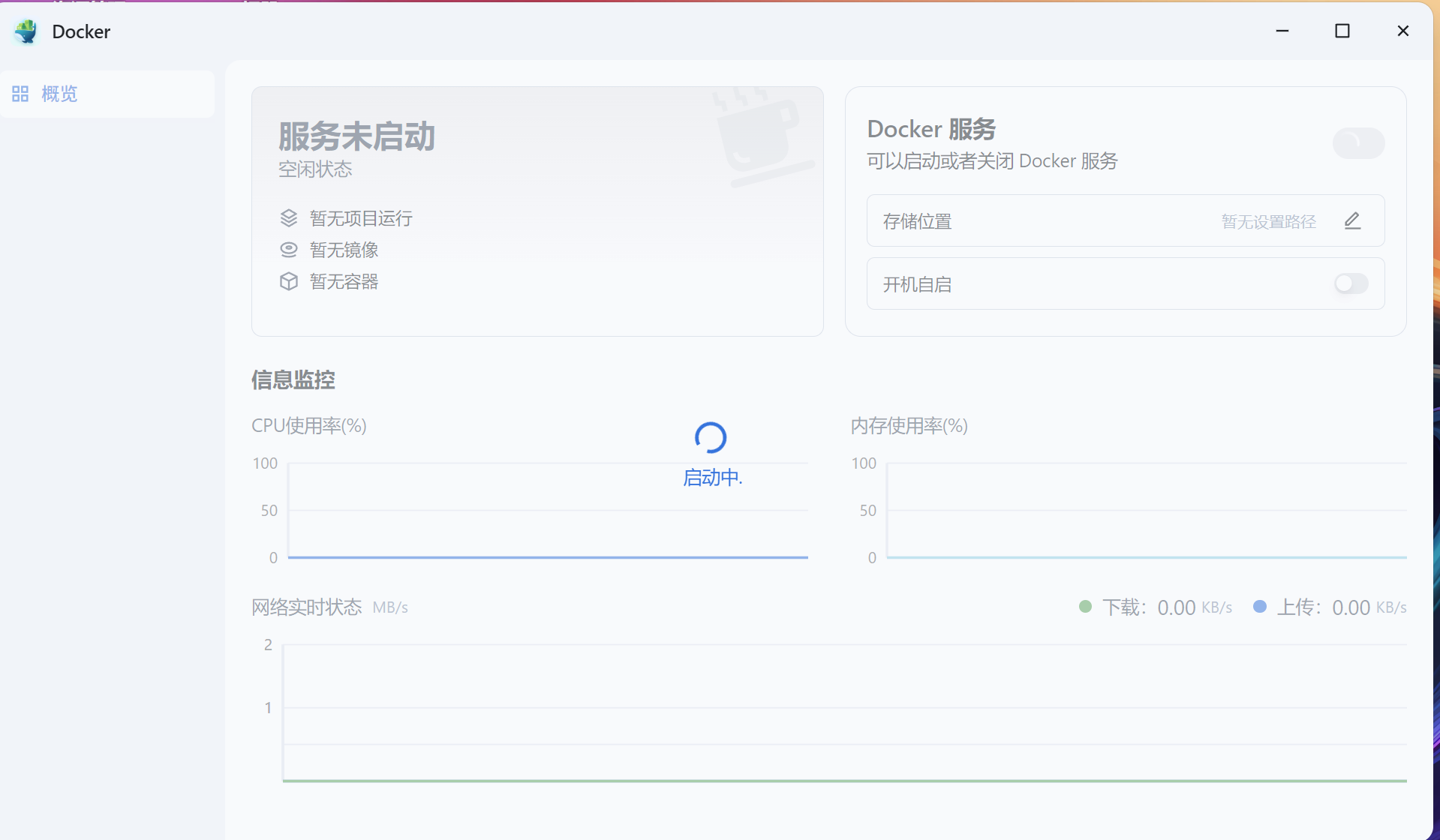Image resolution: width=1440 pixels, height=840 pixels.
Task: Click the layers icon beside 暂无项目运行
Action: 289,218
